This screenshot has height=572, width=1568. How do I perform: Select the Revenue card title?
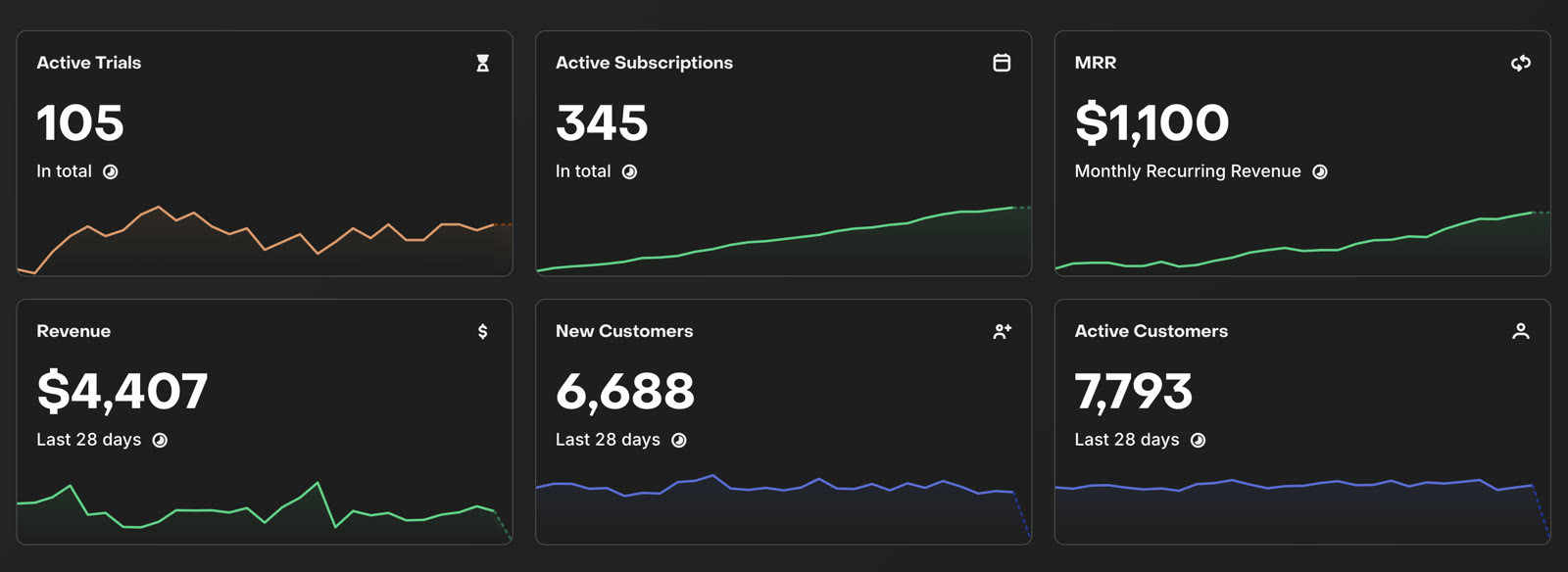coord(73,331)
